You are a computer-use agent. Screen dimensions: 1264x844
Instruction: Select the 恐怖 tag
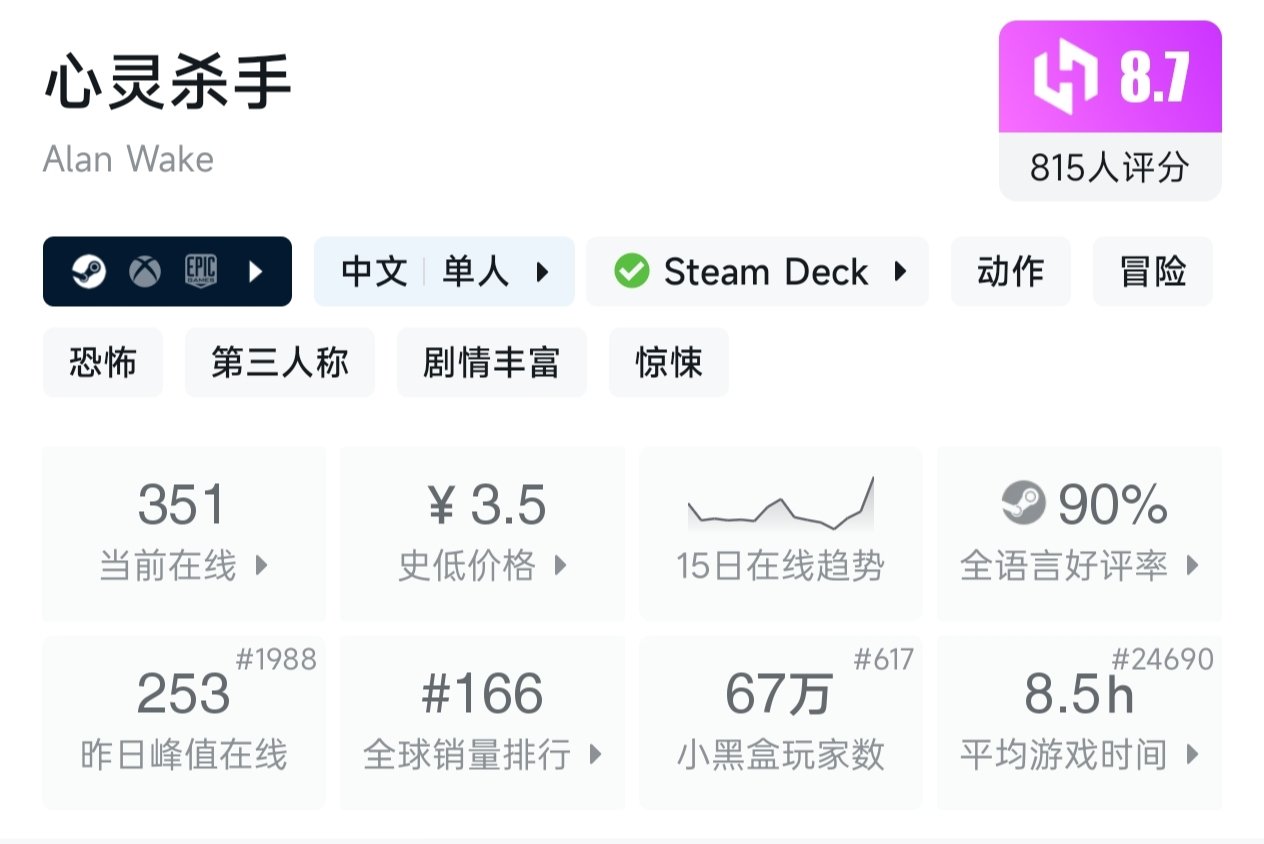click(x=102, y=362)
